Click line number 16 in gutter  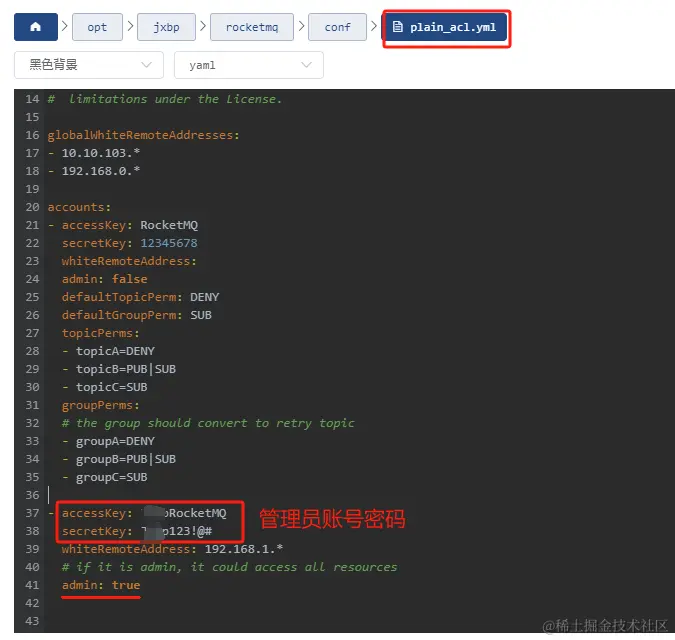point(32,135)
